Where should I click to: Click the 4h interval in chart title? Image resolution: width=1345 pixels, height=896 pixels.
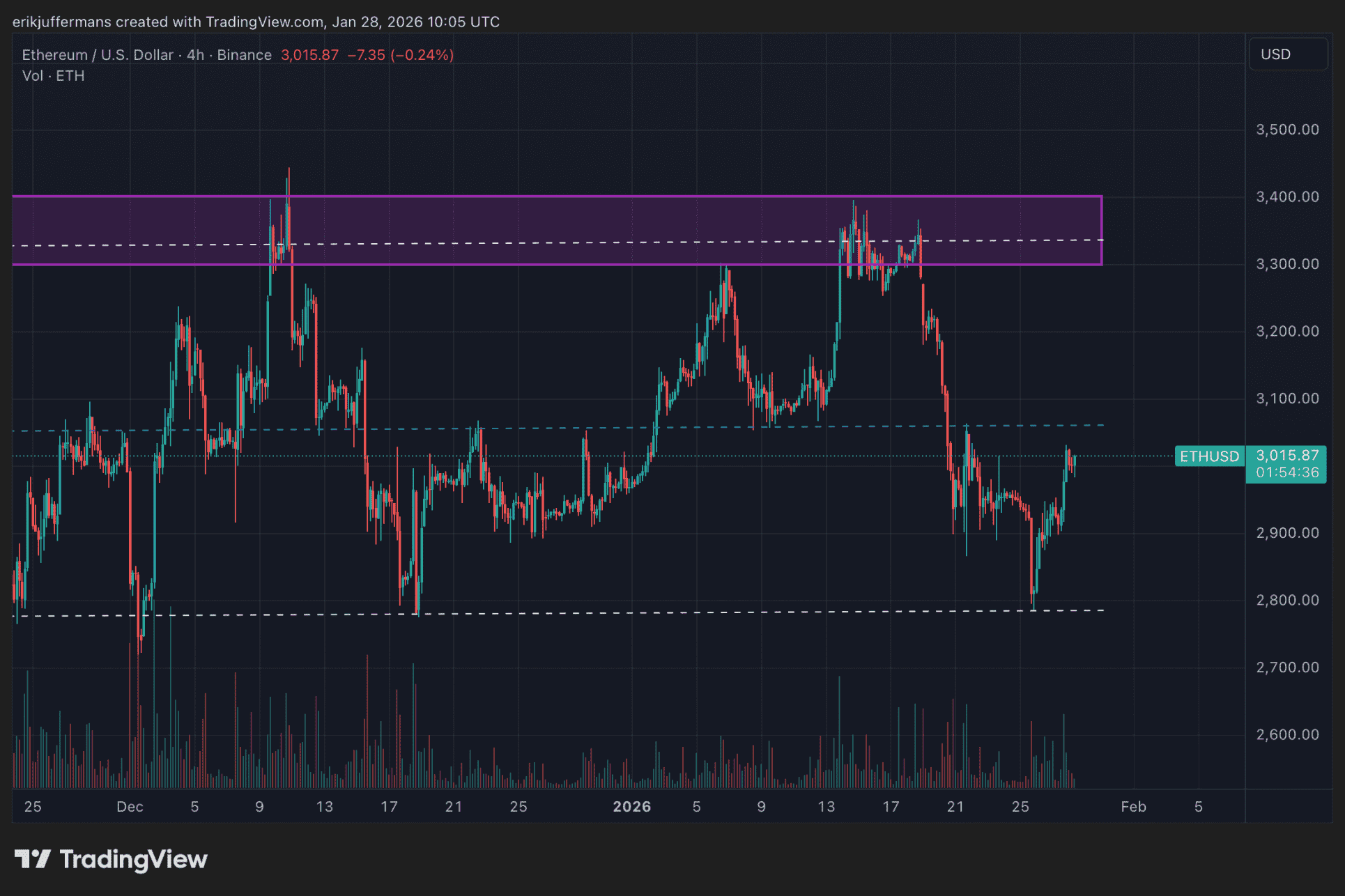pyautogui.click(x=195, y=55)
